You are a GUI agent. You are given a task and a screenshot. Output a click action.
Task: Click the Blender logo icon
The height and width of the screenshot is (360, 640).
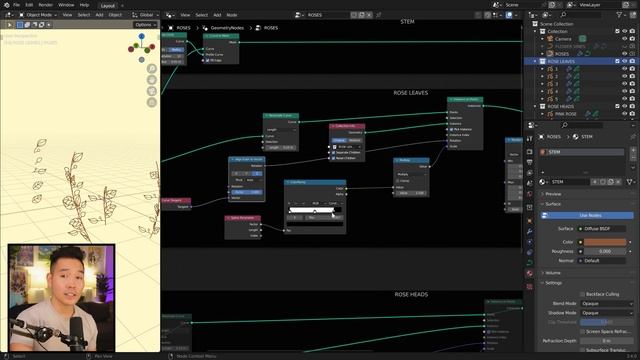click(7, 5)
